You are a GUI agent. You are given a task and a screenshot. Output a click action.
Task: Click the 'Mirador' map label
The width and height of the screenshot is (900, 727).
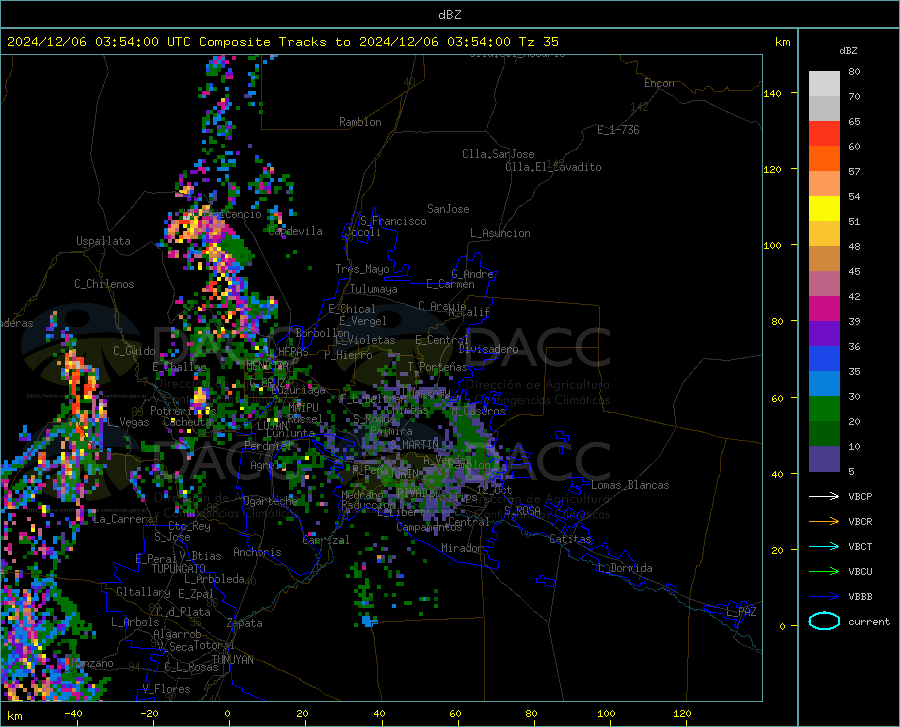[x=462, y=548]
